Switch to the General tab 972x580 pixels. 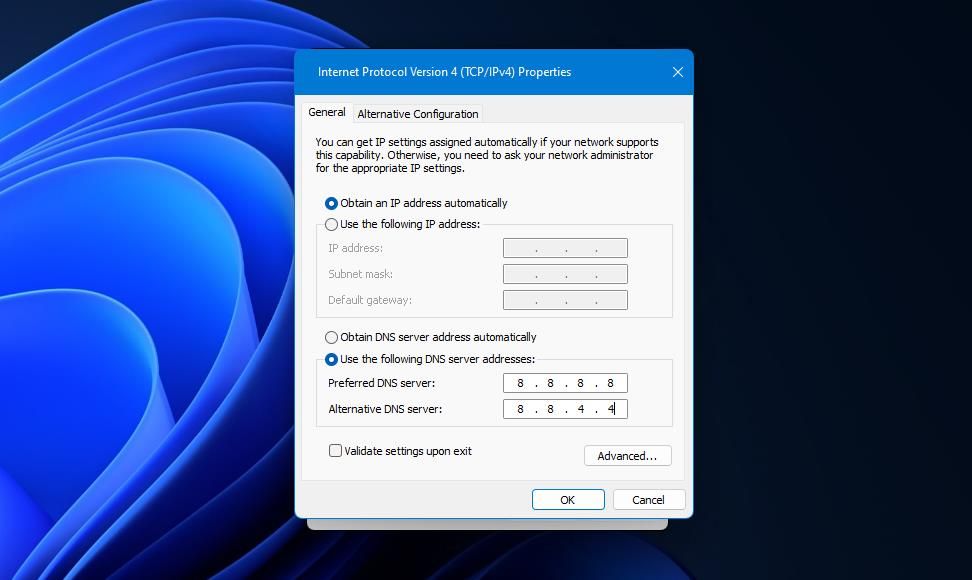[x=327, y=112]
